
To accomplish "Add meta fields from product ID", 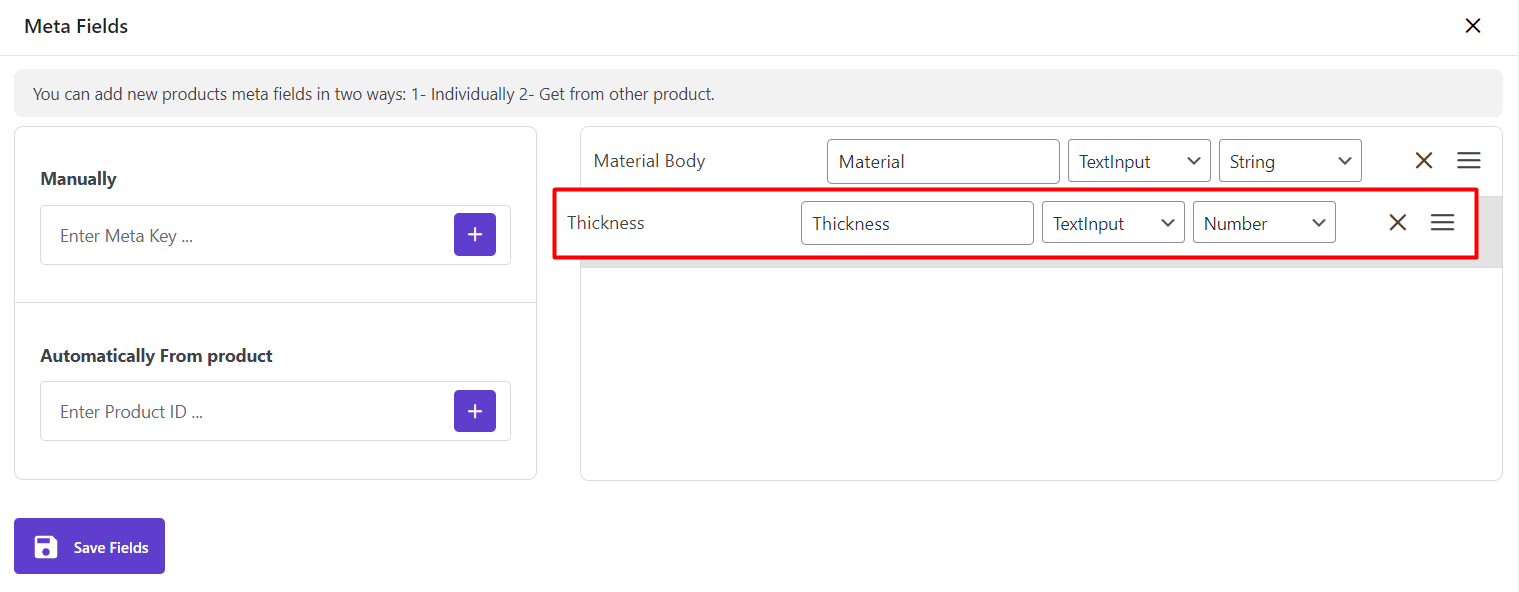I will tap(475, 411).
